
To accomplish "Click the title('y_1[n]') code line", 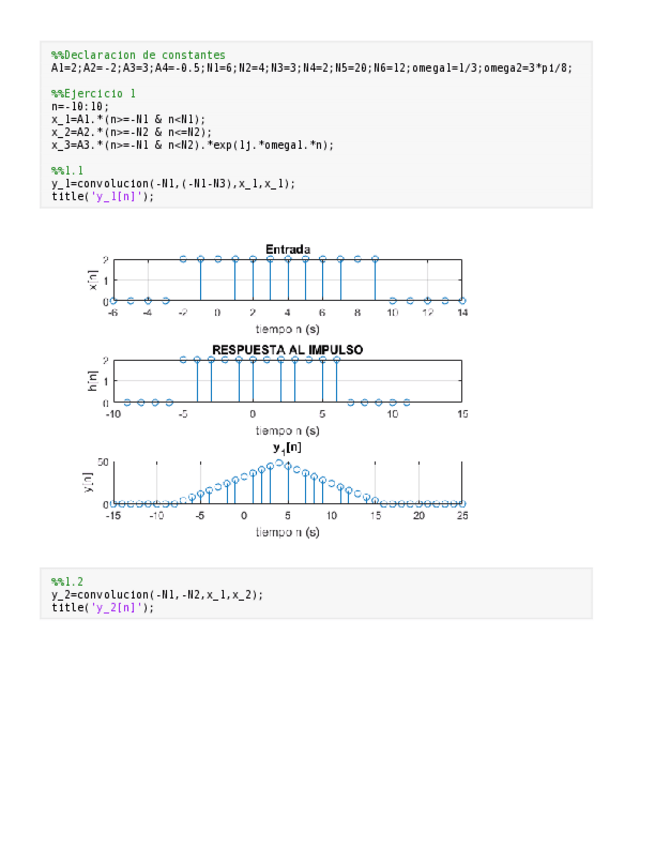I will tap(103, 197).
